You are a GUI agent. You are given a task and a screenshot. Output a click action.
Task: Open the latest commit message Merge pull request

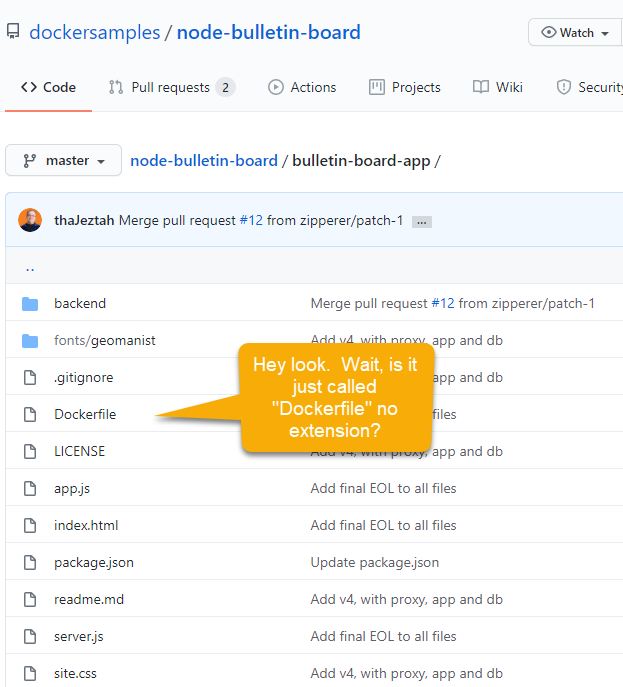coord(177,220)
